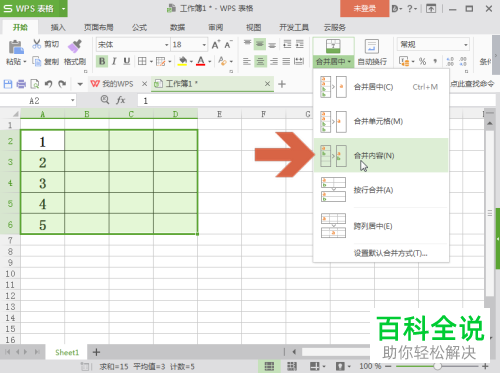Image resolution: width=500 pixels, height=373 pixels.
Task: Increase font size with A+ icon
Action: [216, 45]
